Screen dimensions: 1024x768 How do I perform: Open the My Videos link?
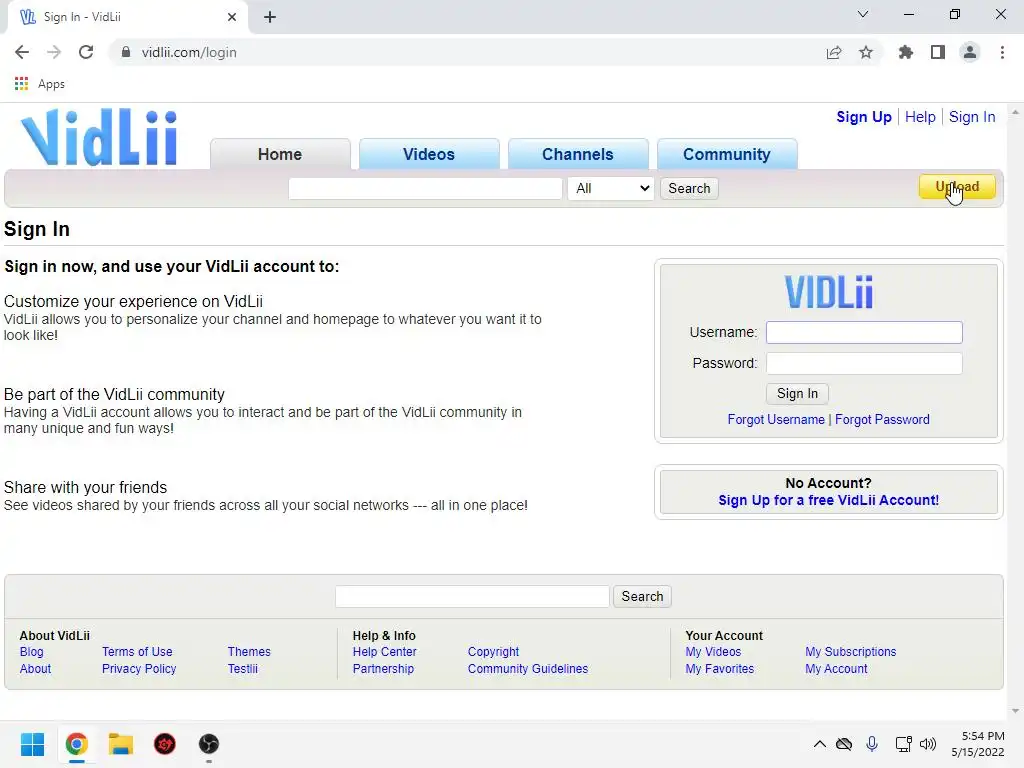tap(713, 652)
